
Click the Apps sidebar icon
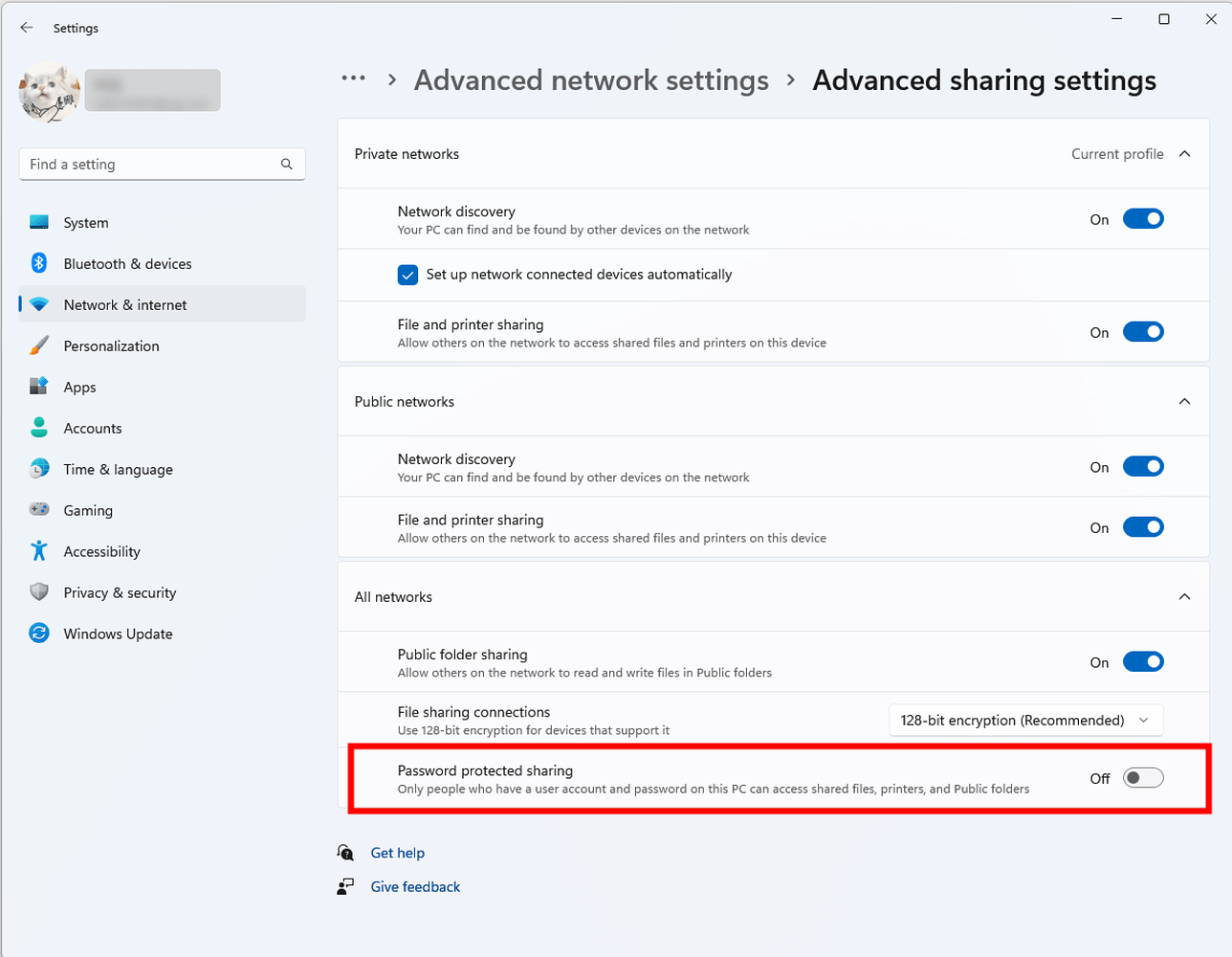pos(38,387)
